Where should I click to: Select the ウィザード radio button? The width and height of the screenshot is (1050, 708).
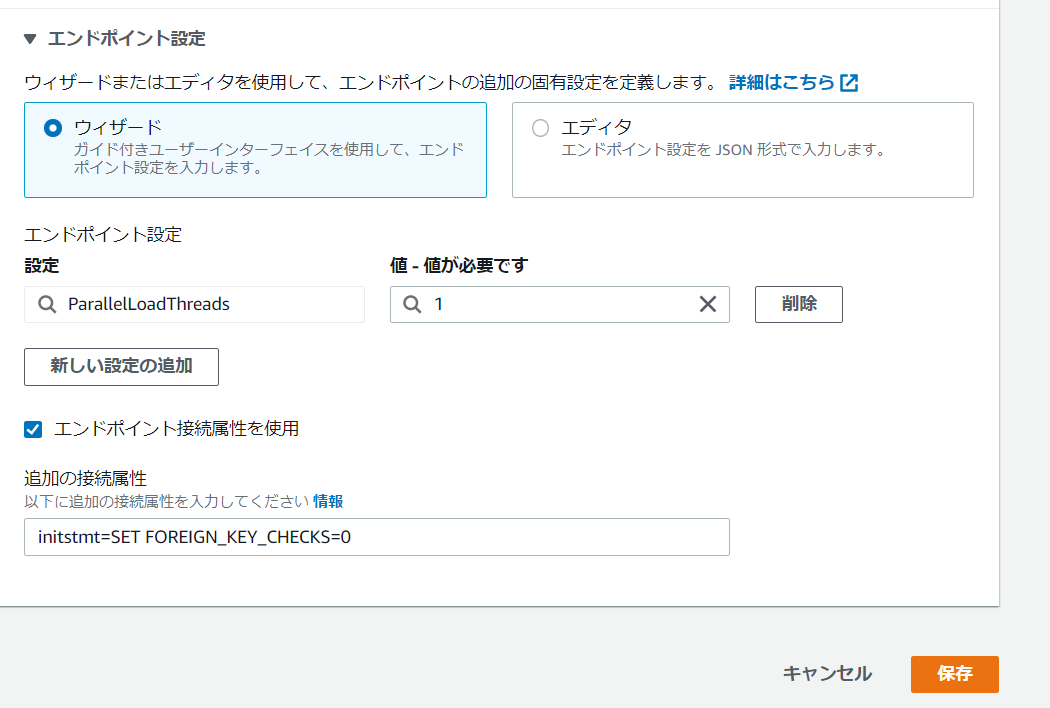(53, 128)
